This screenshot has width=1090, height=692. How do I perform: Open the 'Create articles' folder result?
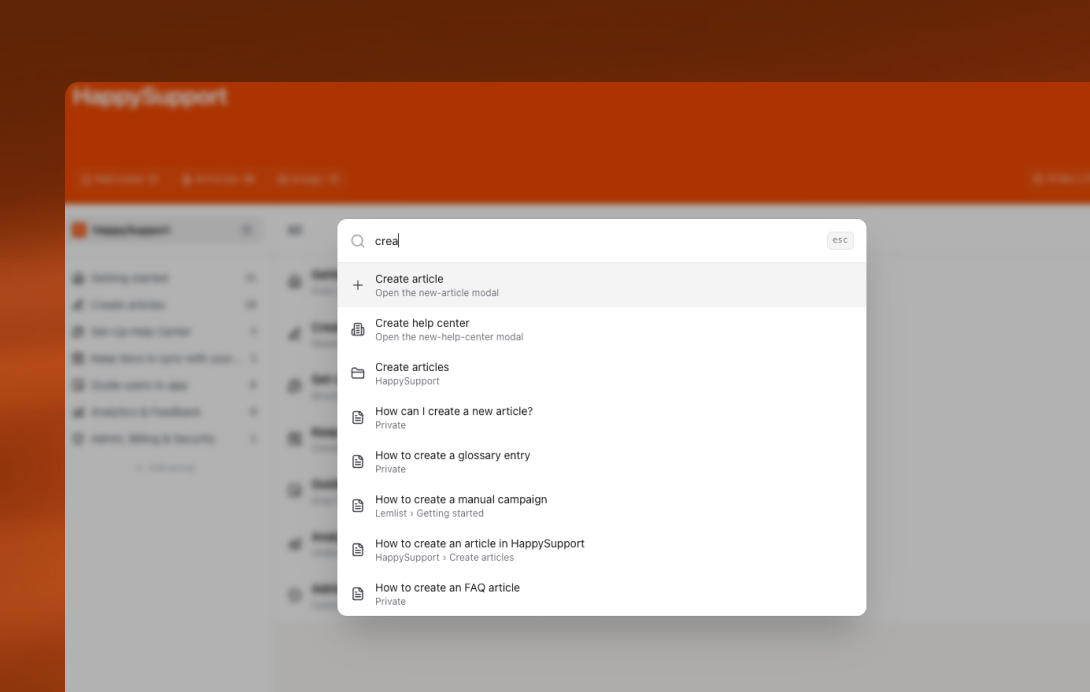click(601, 373)
